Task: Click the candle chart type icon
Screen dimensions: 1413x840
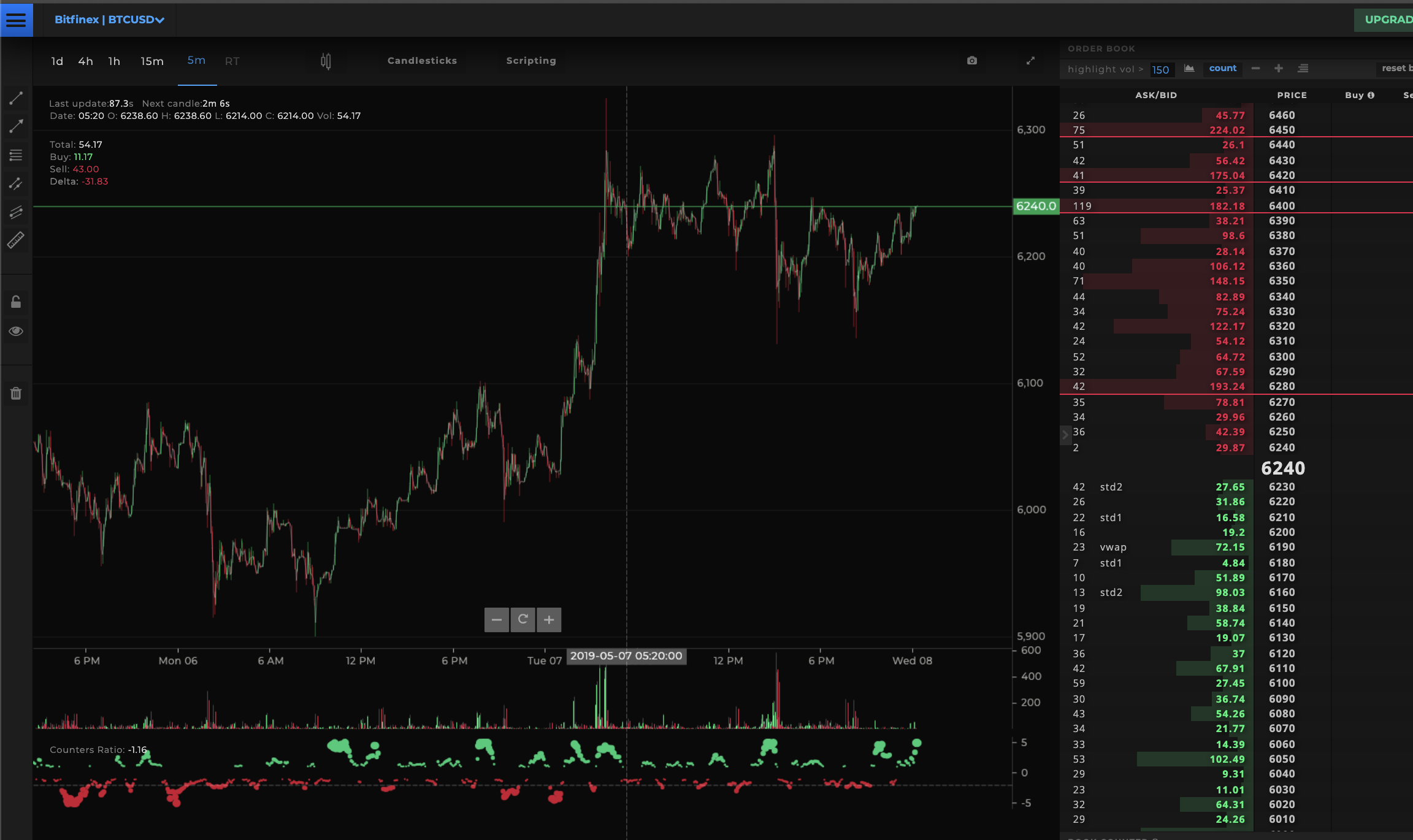Action: pyautogui.click(x=326, y=61)
